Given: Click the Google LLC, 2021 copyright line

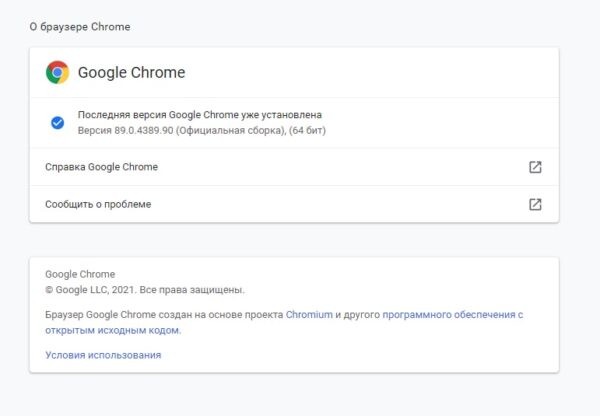Looking at the screenshot, I should (145, 290).
